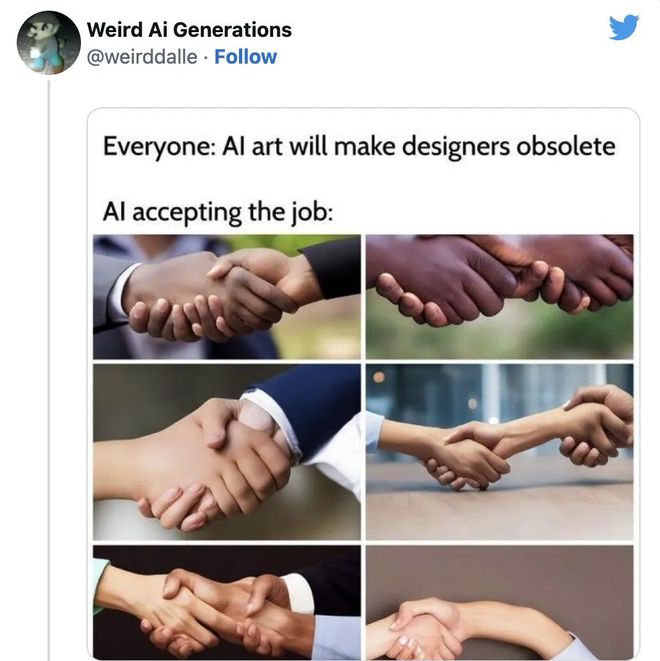Click the vertical thread line below avatar
Viewport: 660px width, 661px height.
[49, 370]
